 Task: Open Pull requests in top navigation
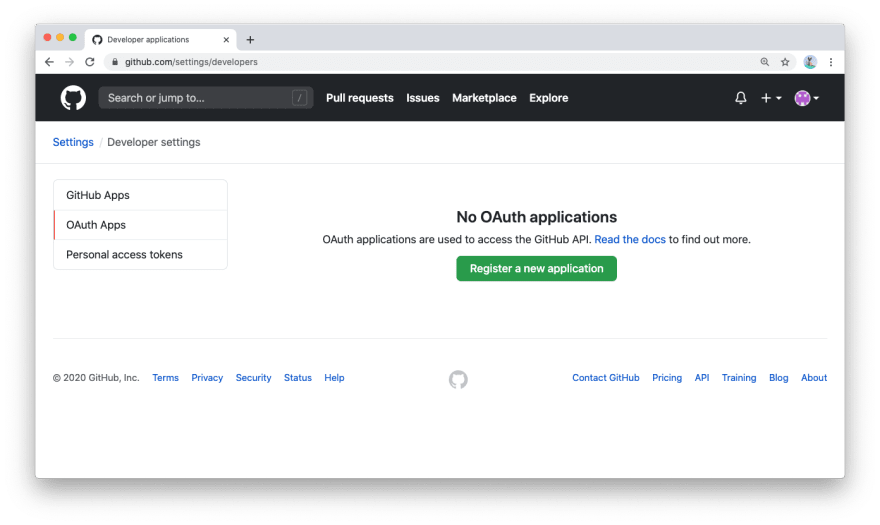pyautogui.click(x=360, y=98)
